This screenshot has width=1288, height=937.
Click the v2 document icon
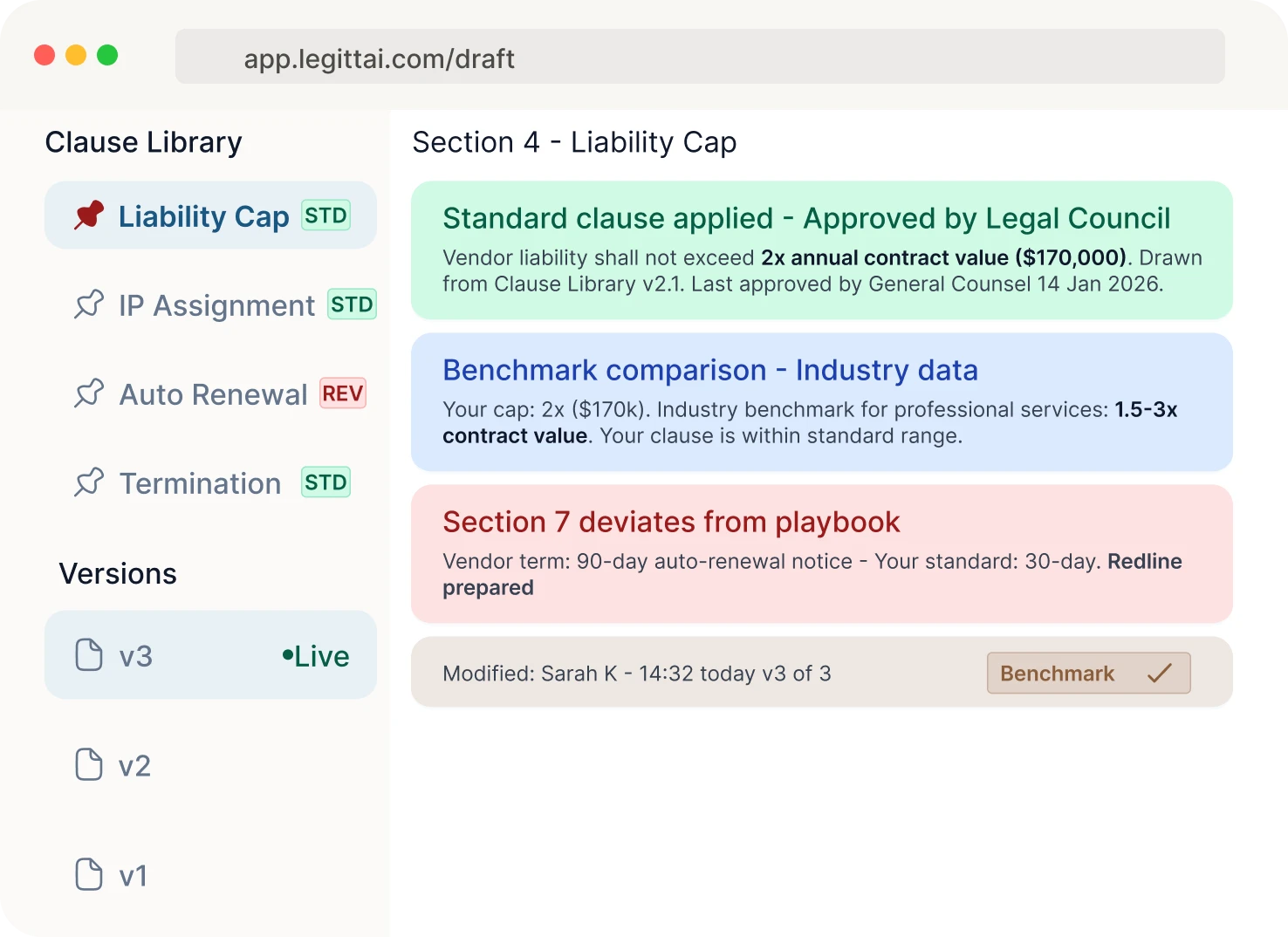pos(88,765)
